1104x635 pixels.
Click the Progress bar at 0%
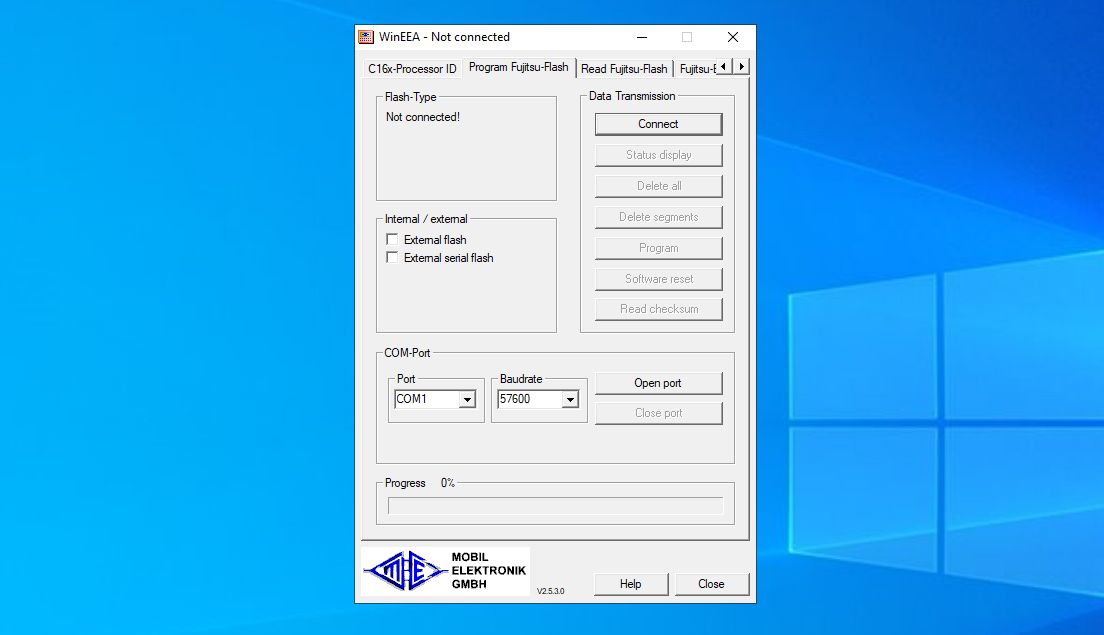pos(556,505)
